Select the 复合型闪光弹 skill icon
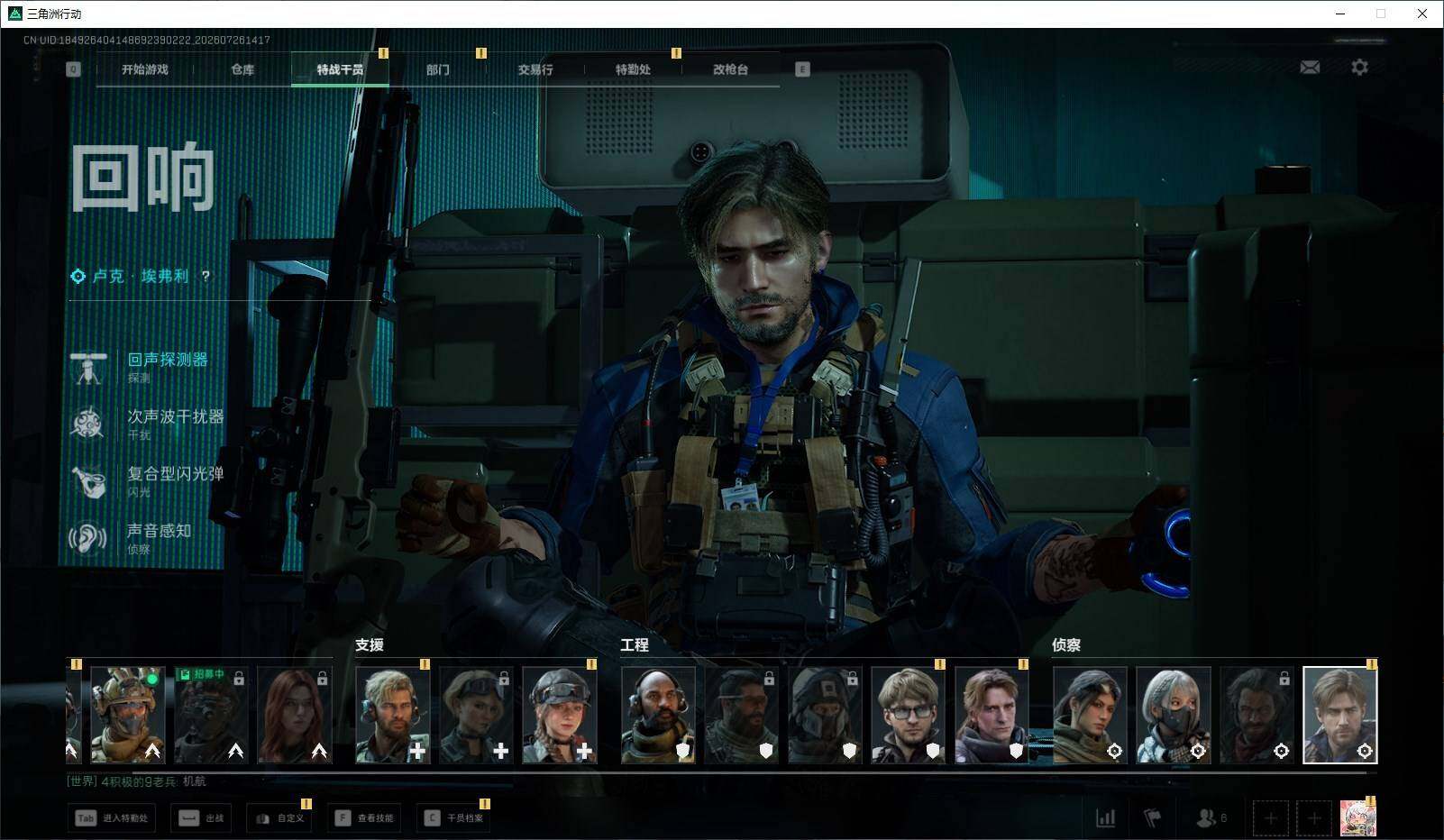Viewport: 1444px width, 840px height. [88, 481]
